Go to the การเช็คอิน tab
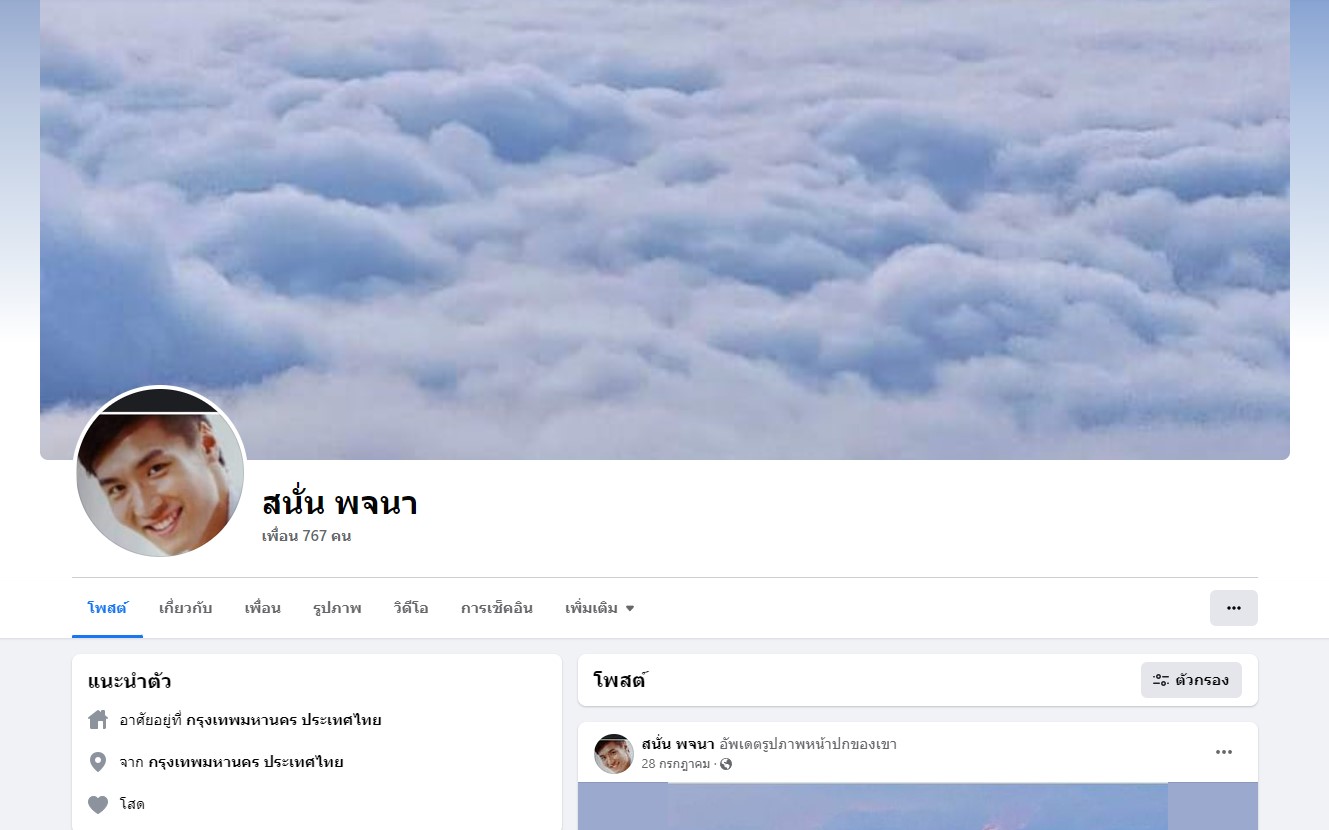The width and height of the screenshot is (1329, 830). point(497,608)
